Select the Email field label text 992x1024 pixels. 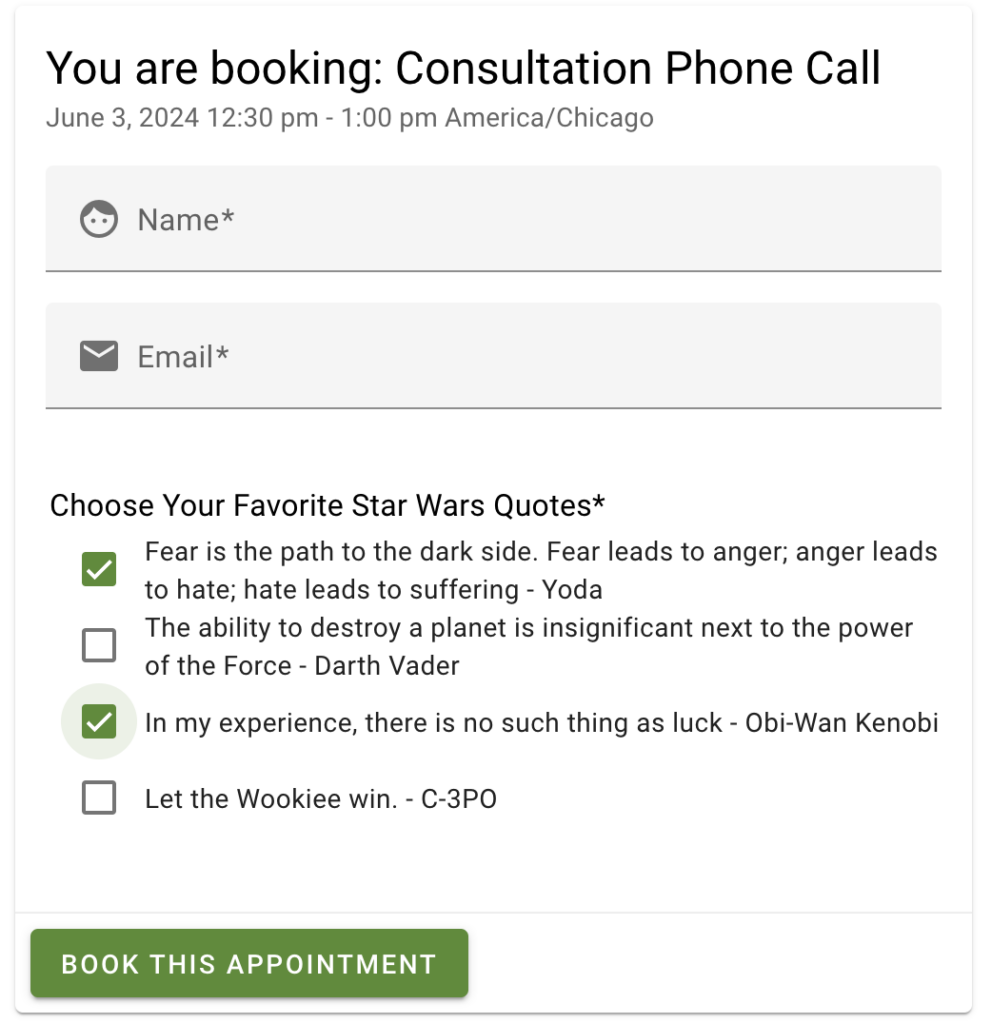tap(182, 355)
